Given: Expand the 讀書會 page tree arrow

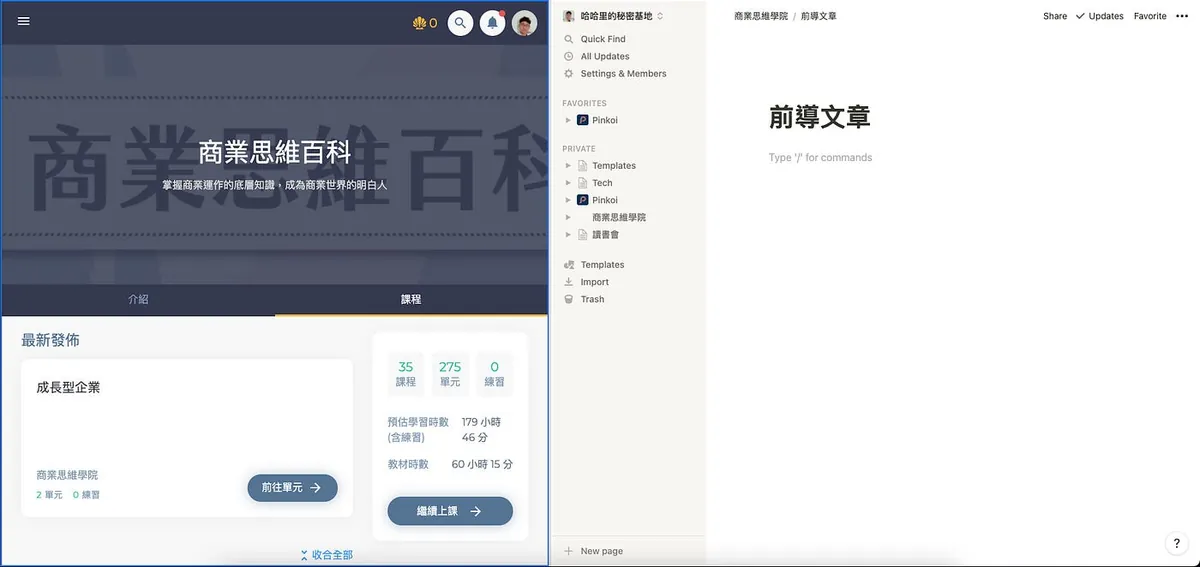Looking at the screenshot, I should (568, 234).
